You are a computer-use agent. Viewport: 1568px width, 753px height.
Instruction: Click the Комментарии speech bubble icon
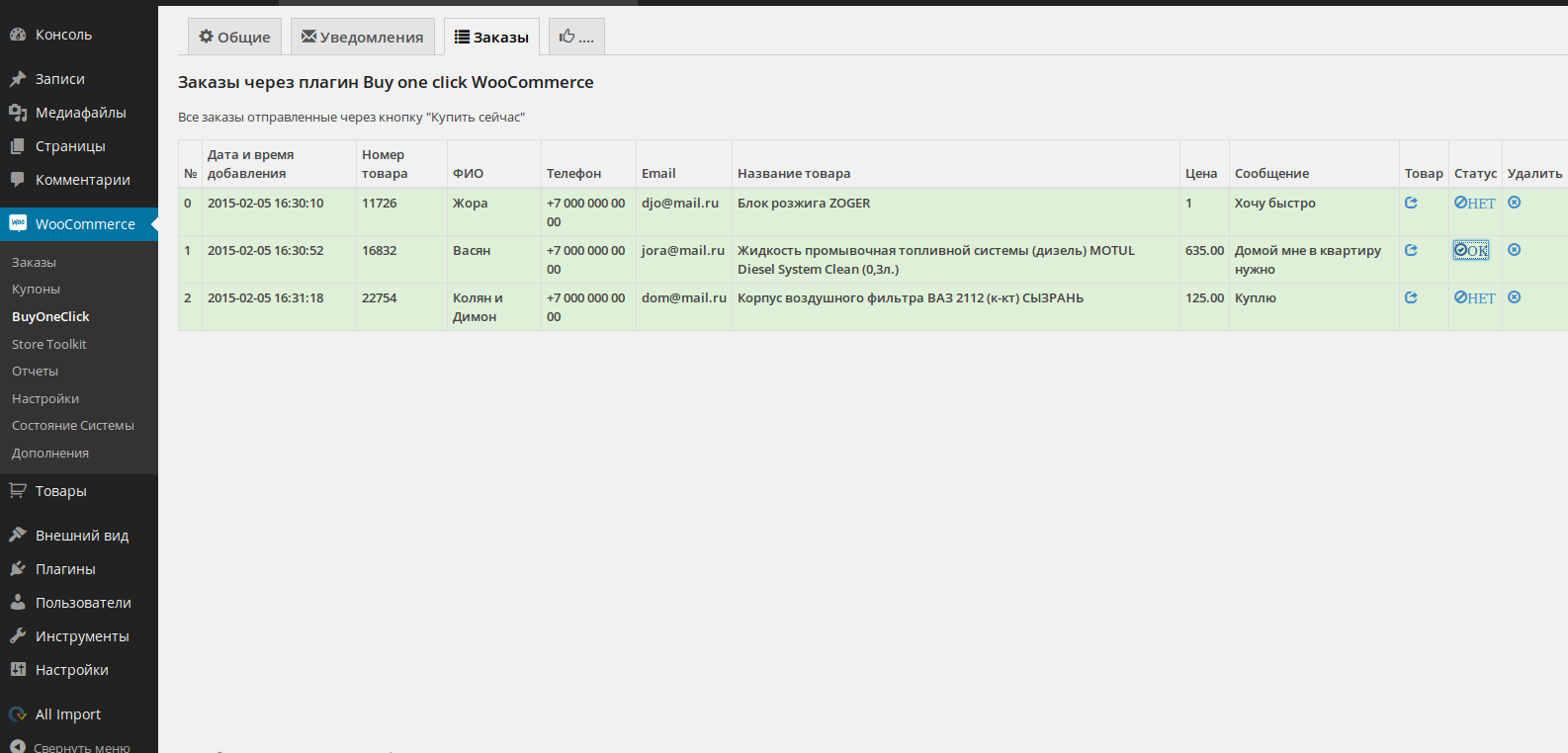[x=18, y=180]
